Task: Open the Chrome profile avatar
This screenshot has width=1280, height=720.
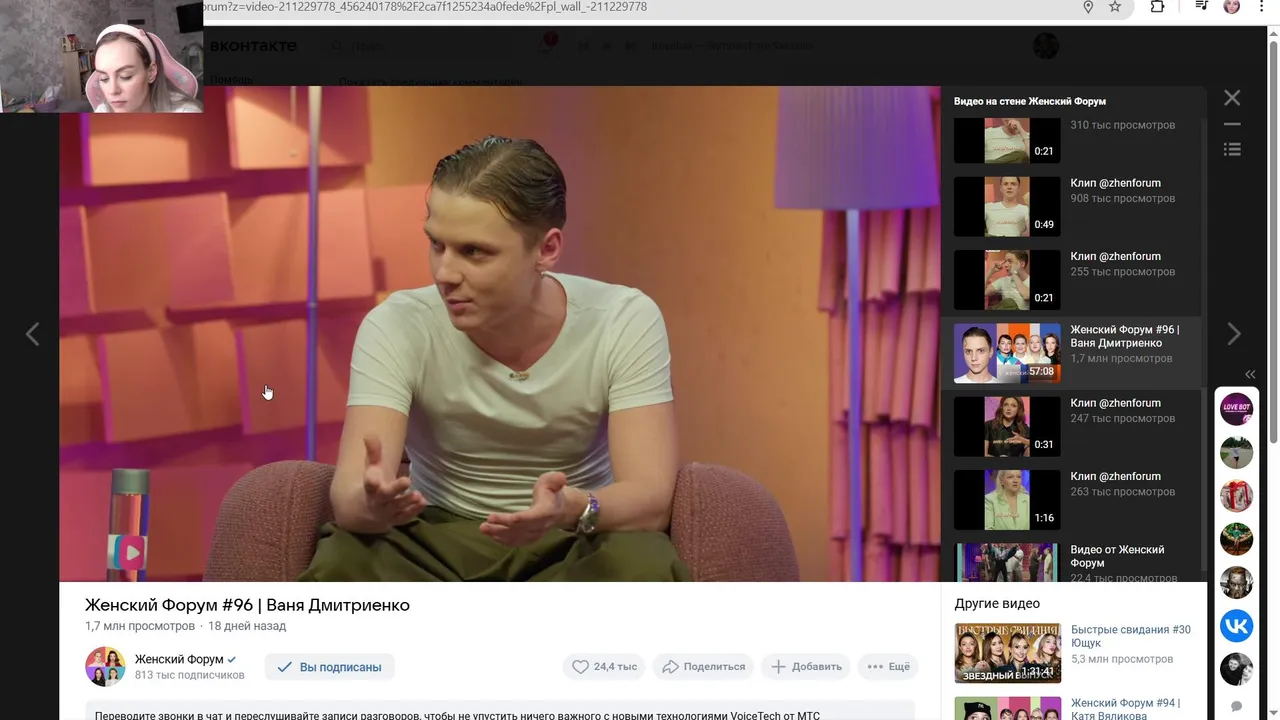Action: [x=1232, y=7]
